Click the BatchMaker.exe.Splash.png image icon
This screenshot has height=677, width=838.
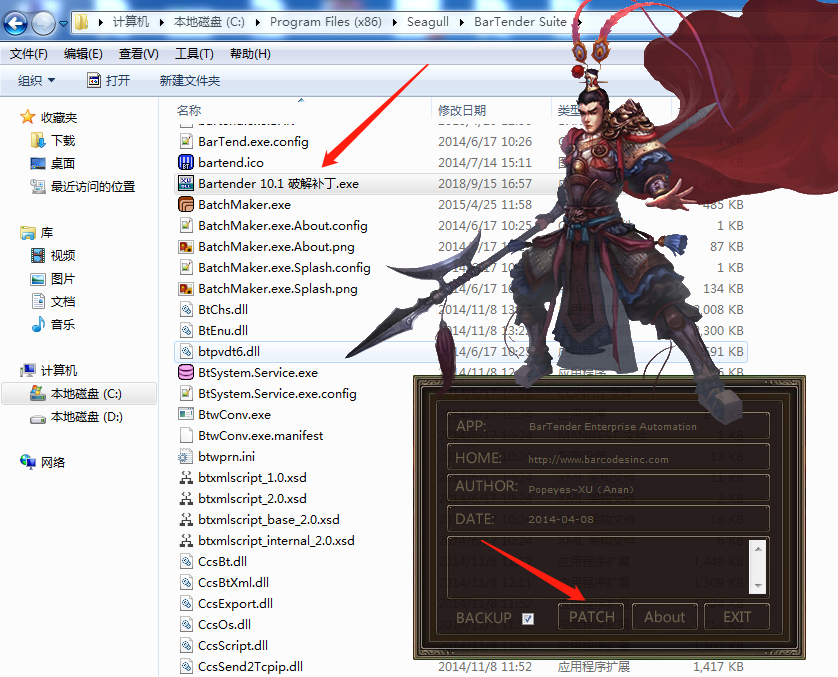click(185, 289)
